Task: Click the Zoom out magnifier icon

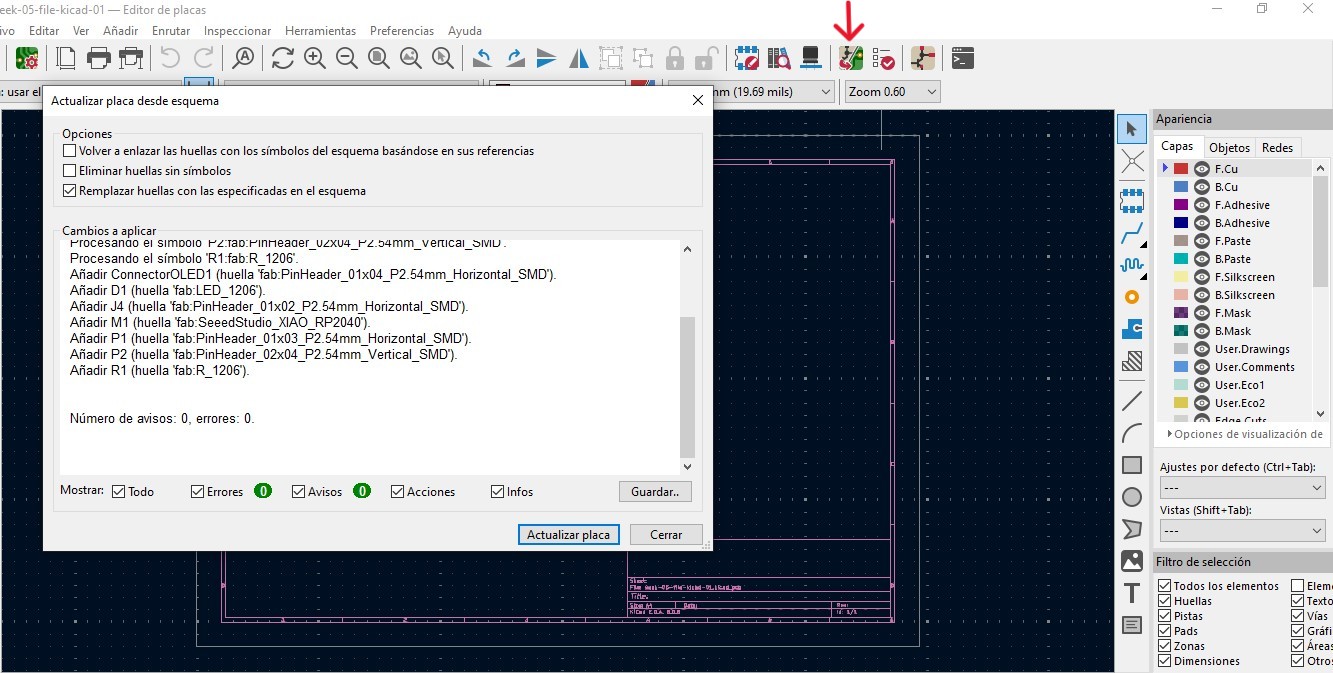Action: [x=347, y=58]
